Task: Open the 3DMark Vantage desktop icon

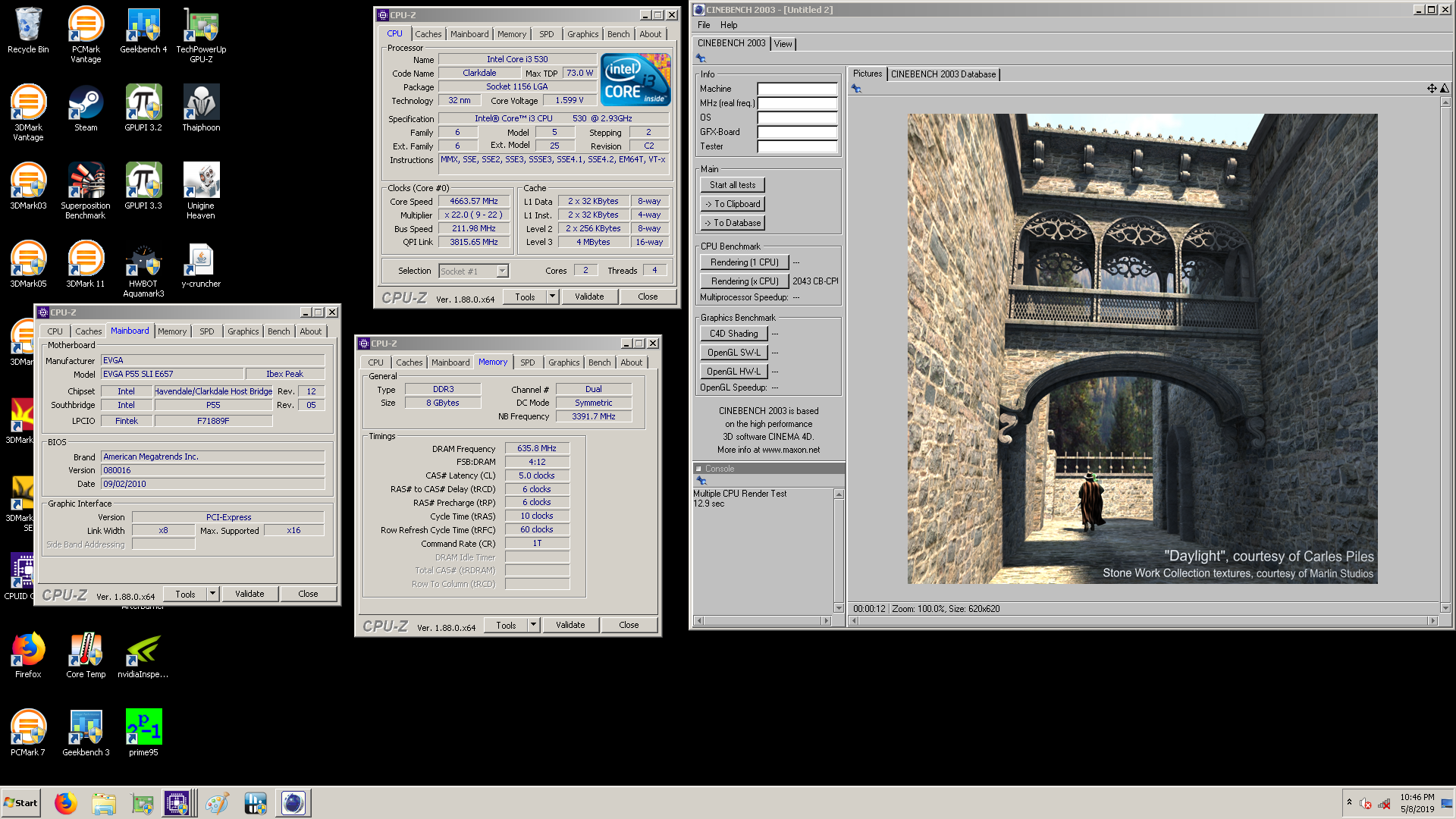Action: 28,112
